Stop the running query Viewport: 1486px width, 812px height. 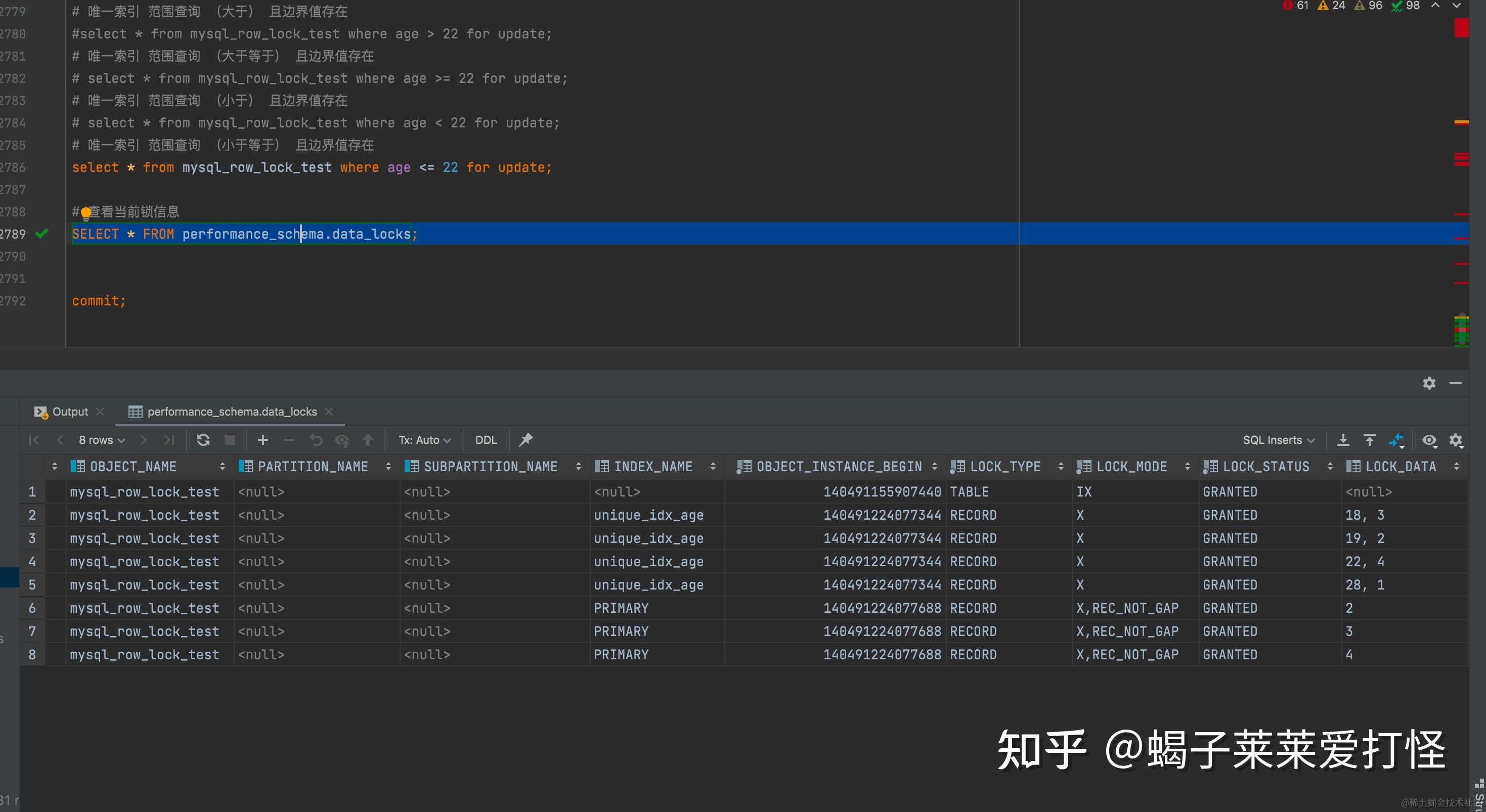(230, 439)
